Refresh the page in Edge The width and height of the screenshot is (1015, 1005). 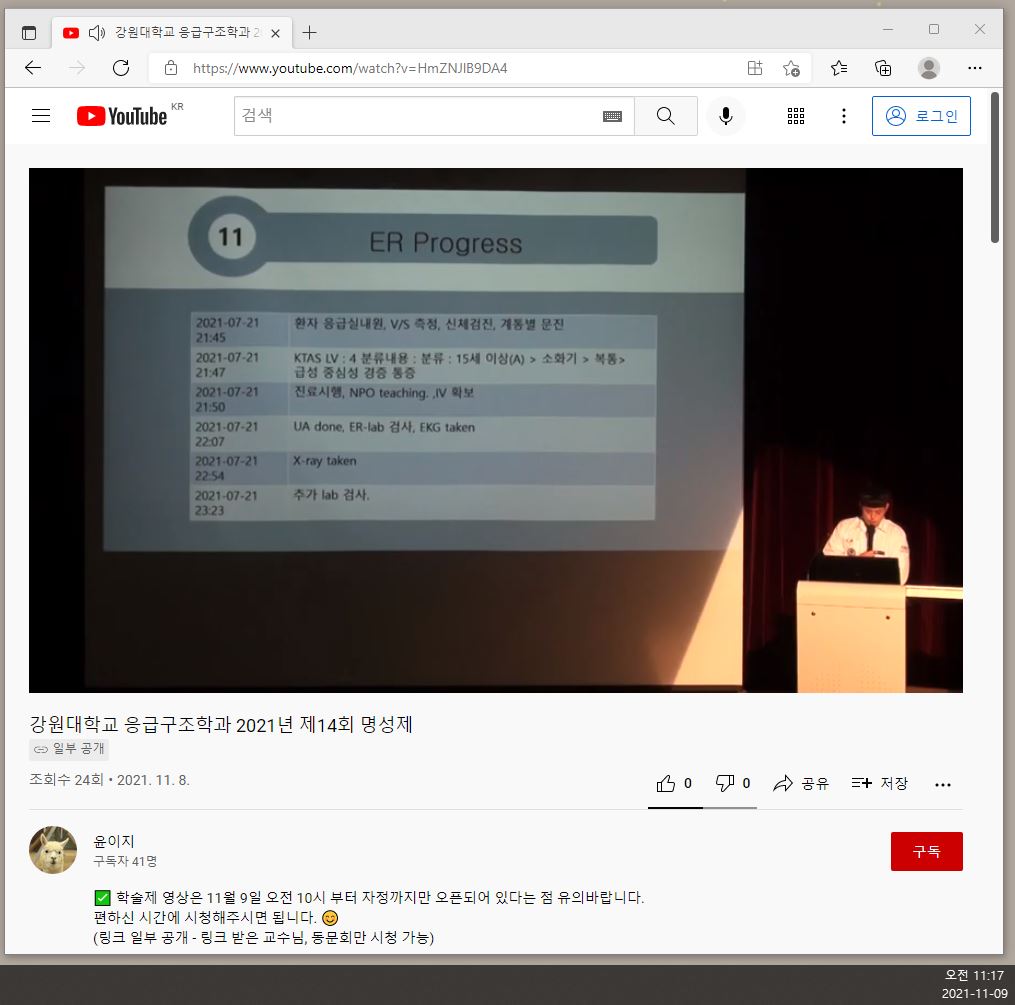click(121, 68)
